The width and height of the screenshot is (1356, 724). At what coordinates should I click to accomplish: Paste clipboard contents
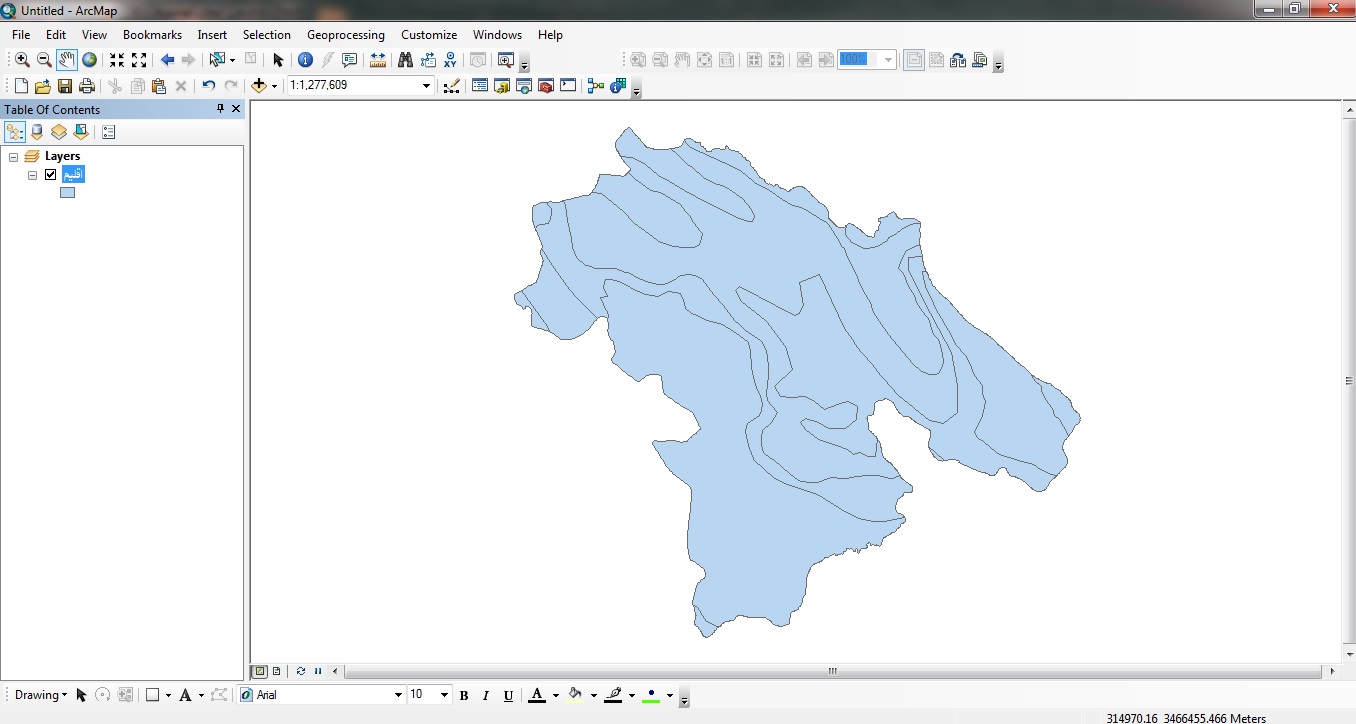pyautogui.click(x=159, y=86)
